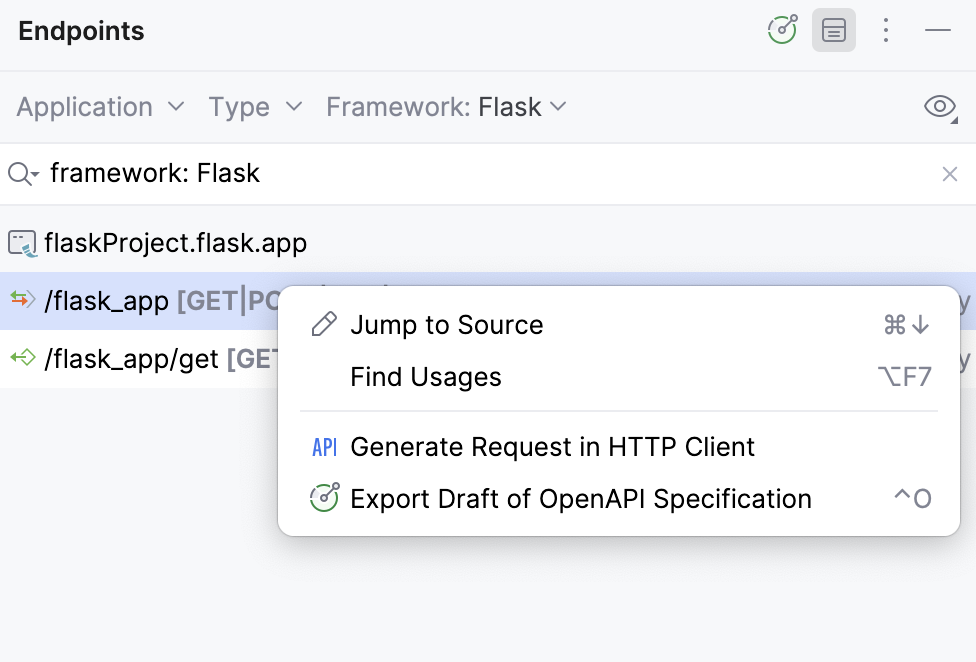Open the Application filter dropdown
This screenshot has width=976, height=662.
click(x=97, y=107)
